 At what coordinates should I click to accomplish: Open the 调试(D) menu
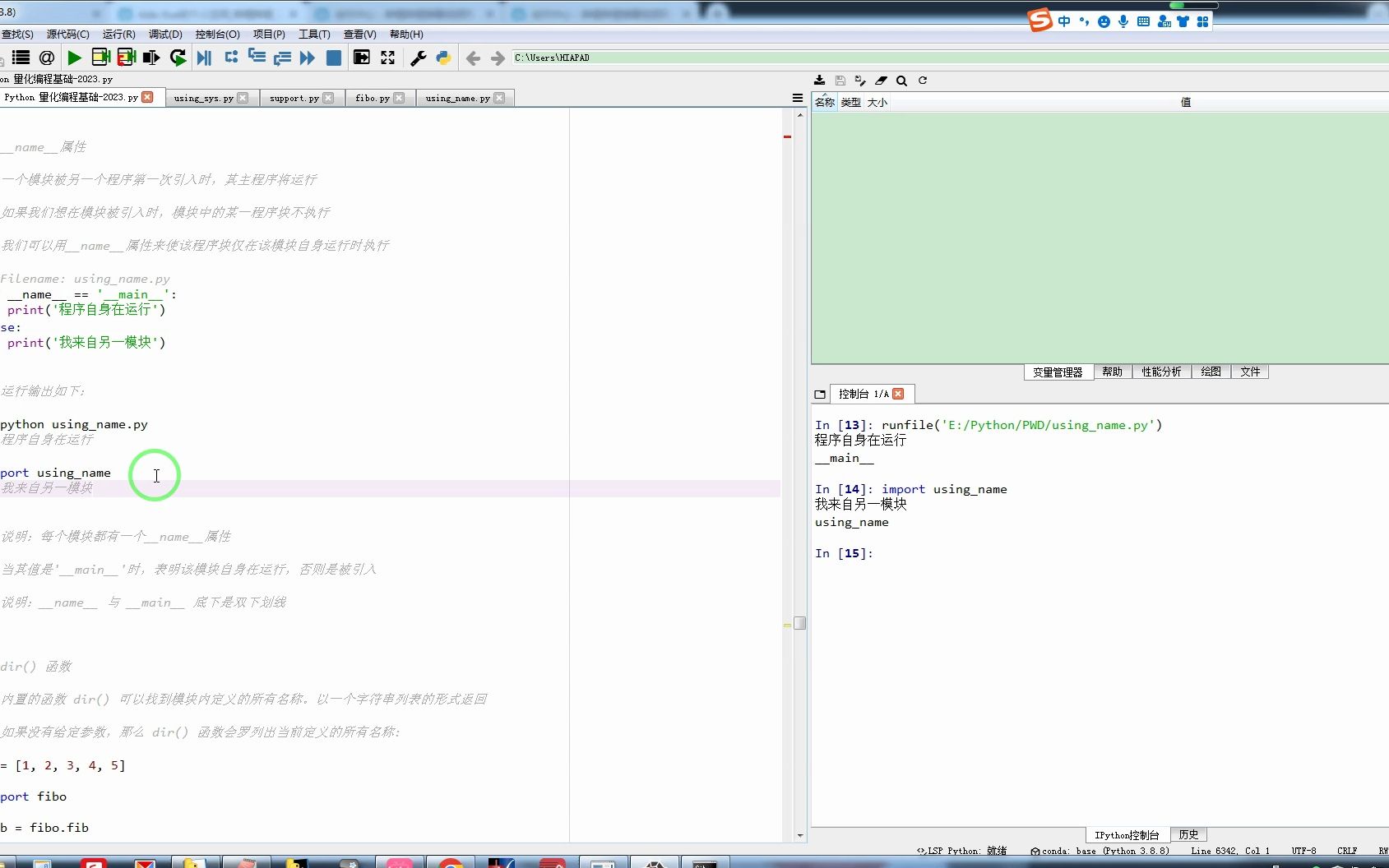[x=165, y=35]
